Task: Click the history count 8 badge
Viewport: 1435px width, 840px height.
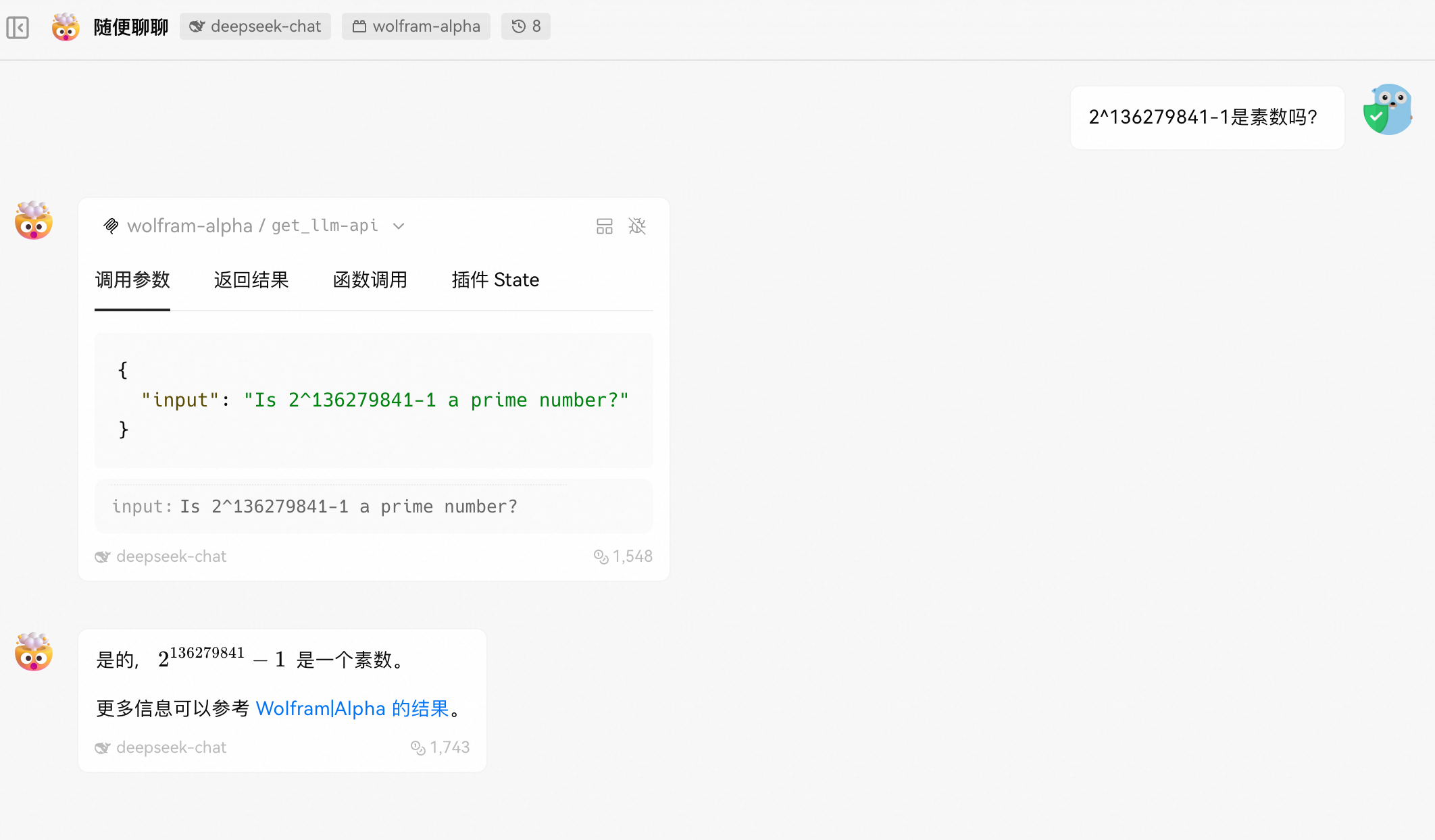Action: coord(526,26)
